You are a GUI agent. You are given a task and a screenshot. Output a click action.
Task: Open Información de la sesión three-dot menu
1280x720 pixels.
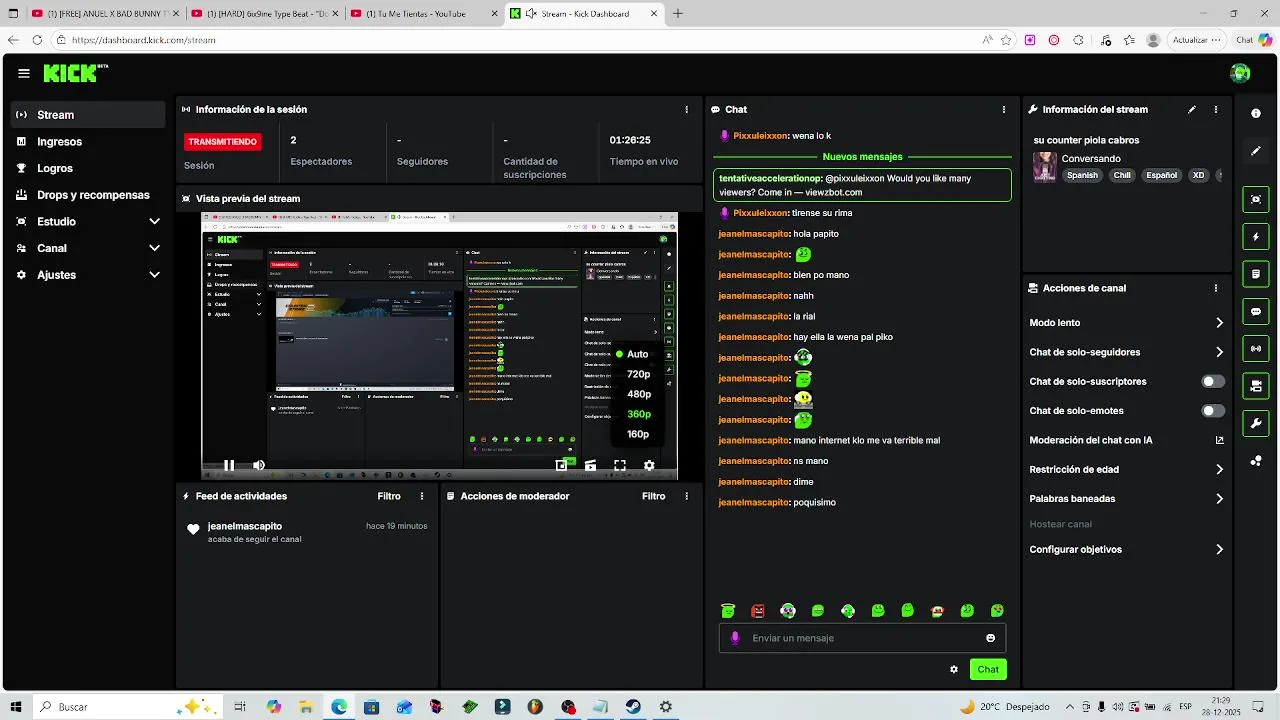(686, 110)
